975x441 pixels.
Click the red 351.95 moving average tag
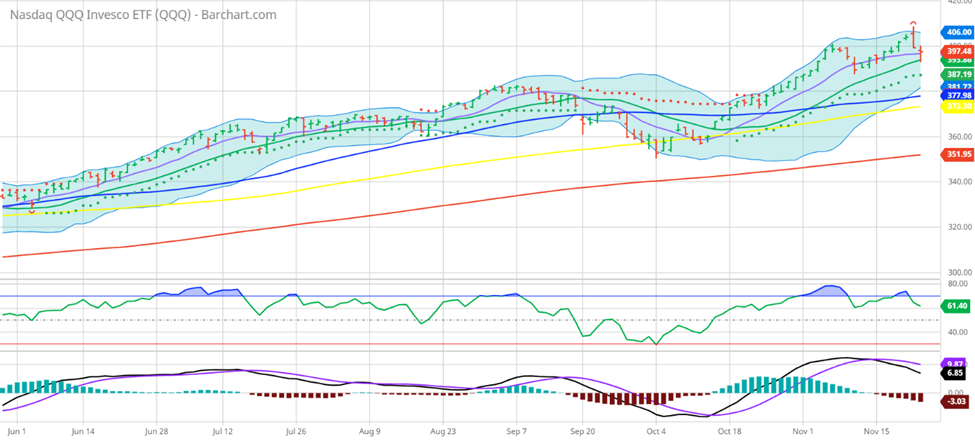pos(958,154)
